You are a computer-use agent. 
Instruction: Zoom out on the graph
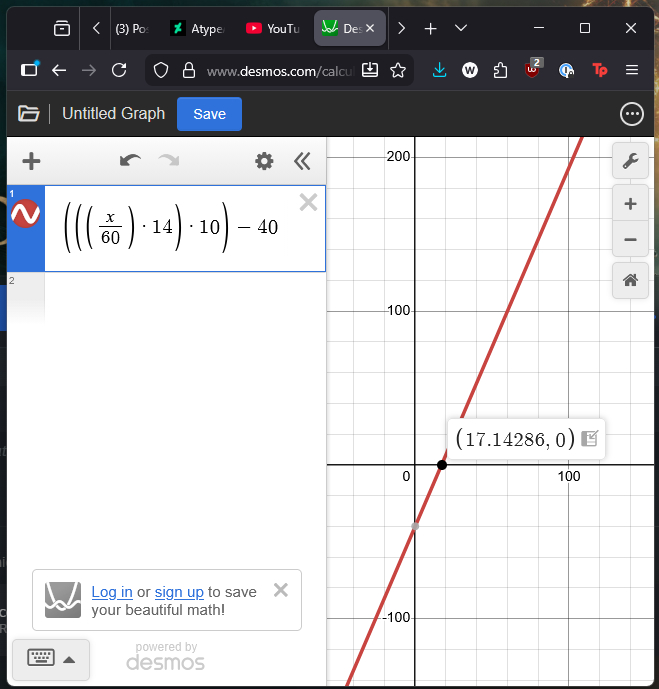tap(630, 240)
